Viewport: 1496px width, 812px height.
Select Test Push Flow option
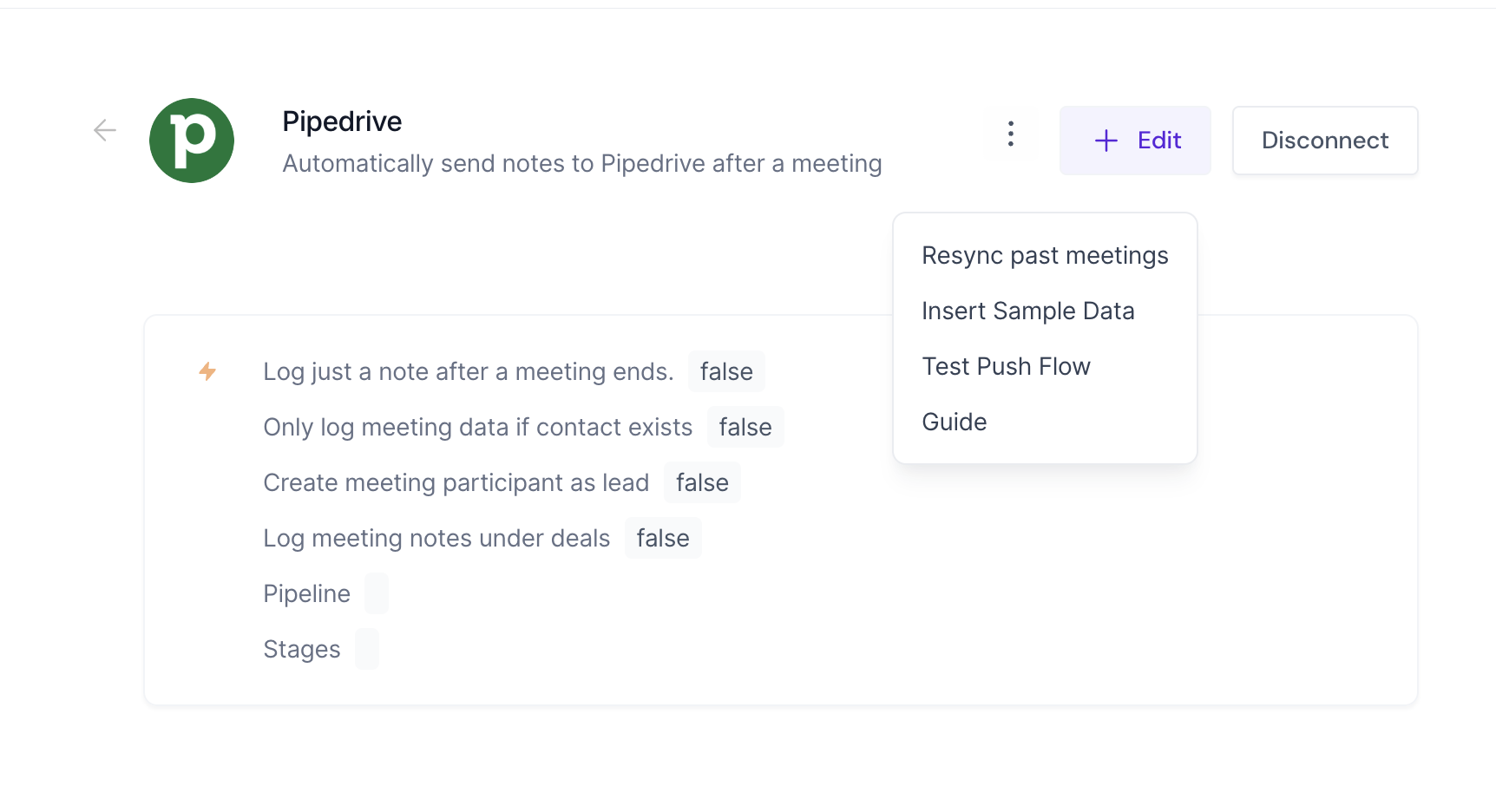(x=1006, y=367)
